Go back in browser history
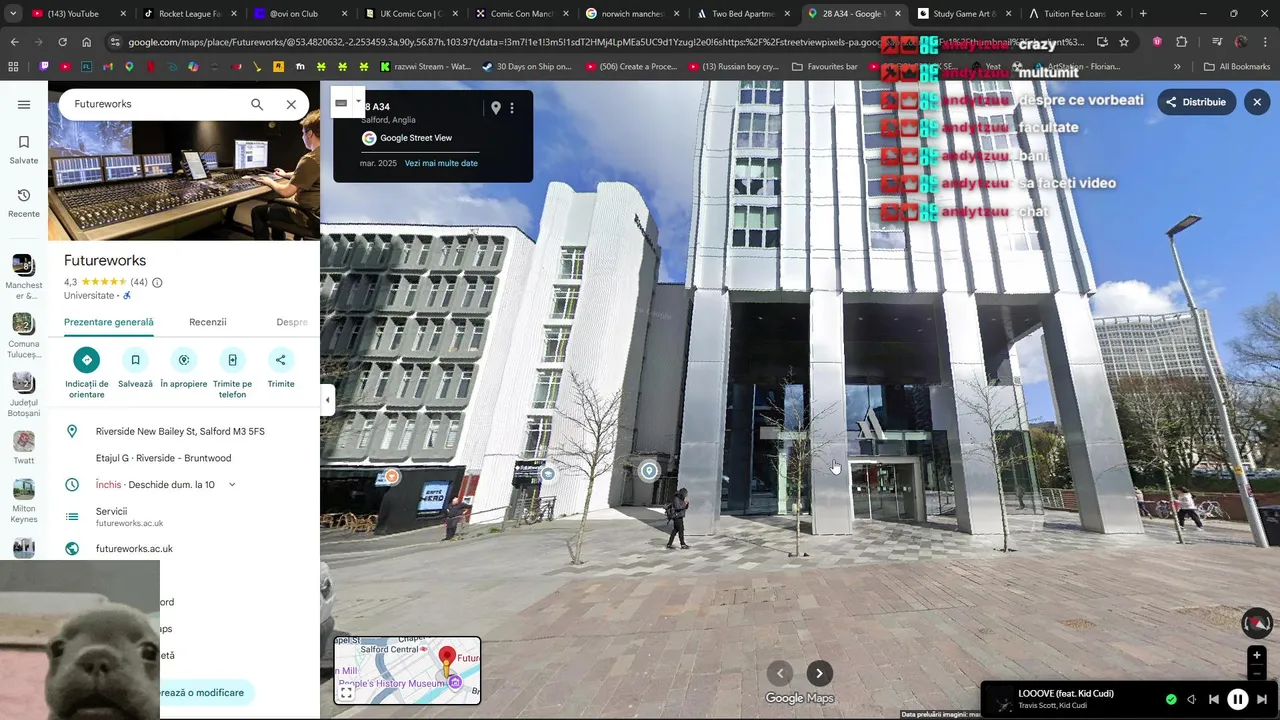 14,42
